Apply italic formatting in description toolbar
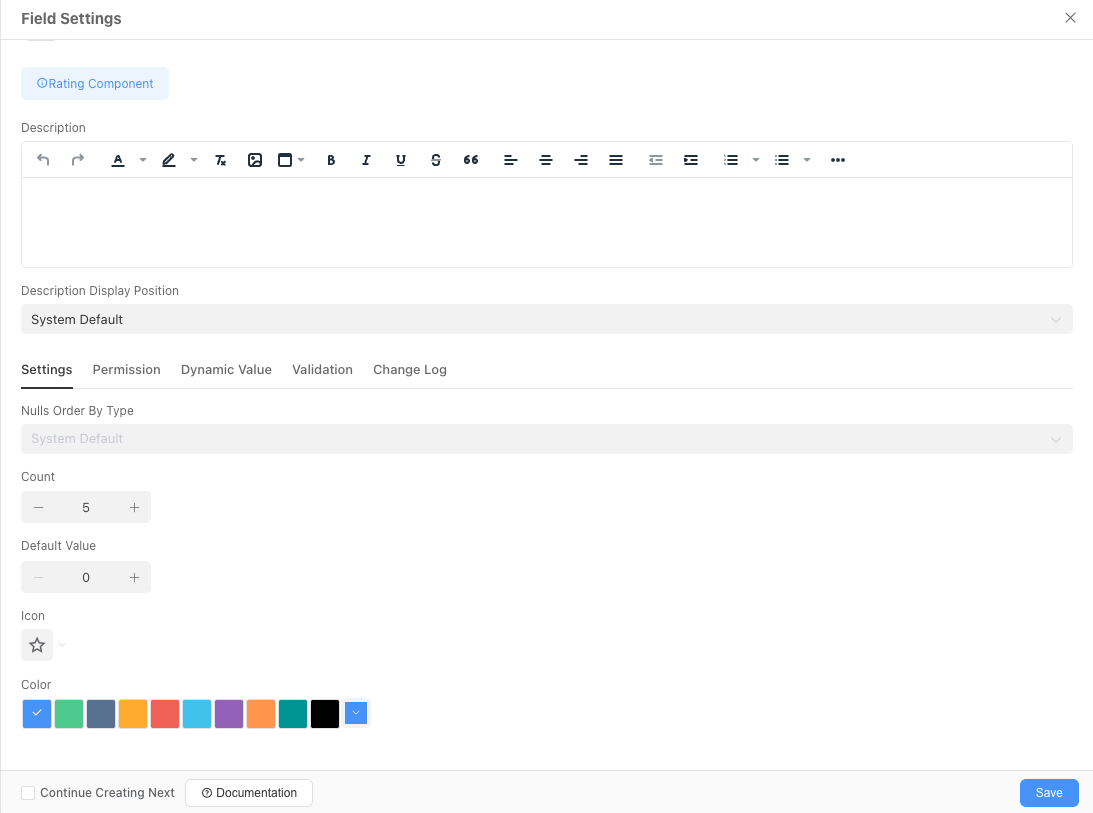The width and height of the screenshot is (1093, 813). (x=366, y=160)
